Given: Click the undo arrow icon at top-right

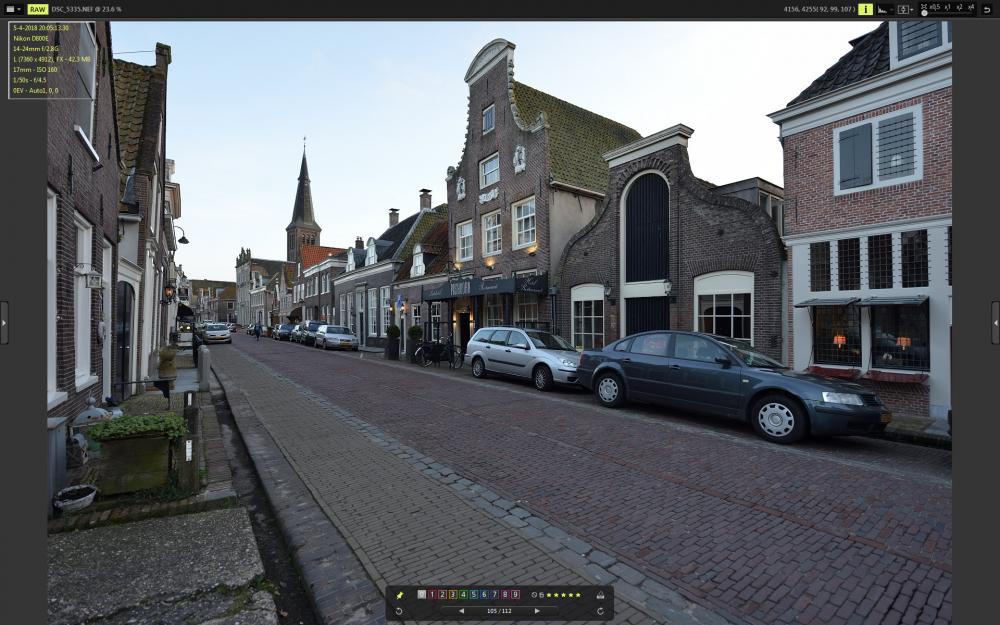Looking at the screenshot, I should pos(987,10).
